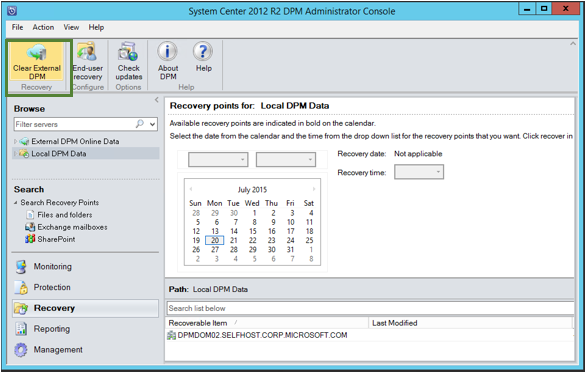This screenshot has width=587, height=376.
Task: Sort by Last Modified column header
Action: (471, 323)
